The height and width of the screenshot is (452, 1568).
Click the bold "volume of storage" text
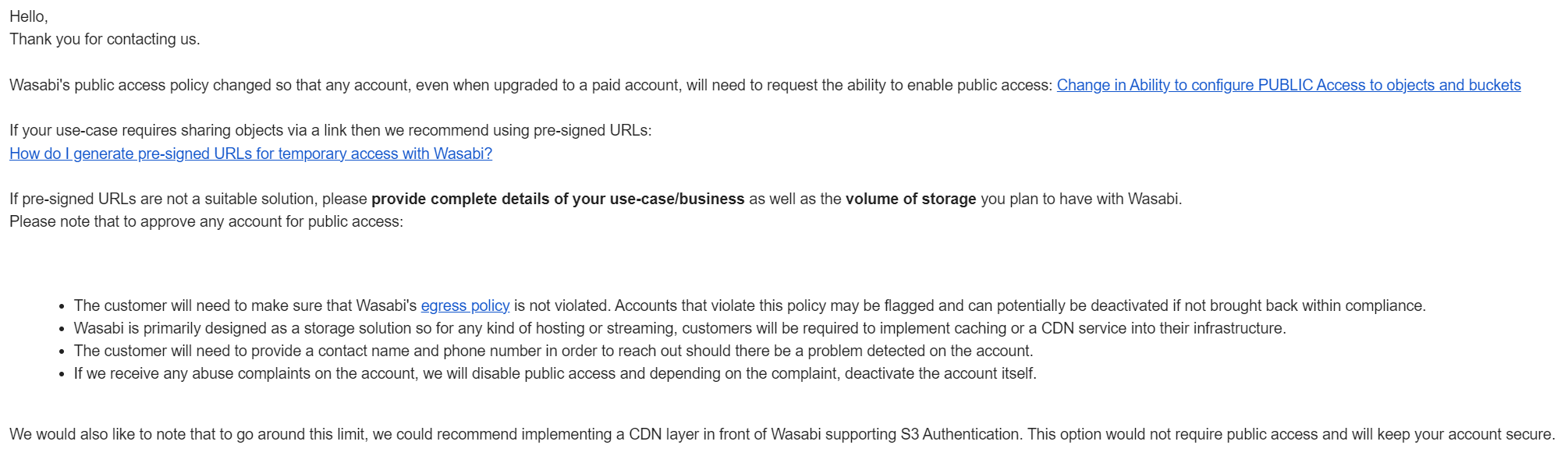tap(910, 199)
